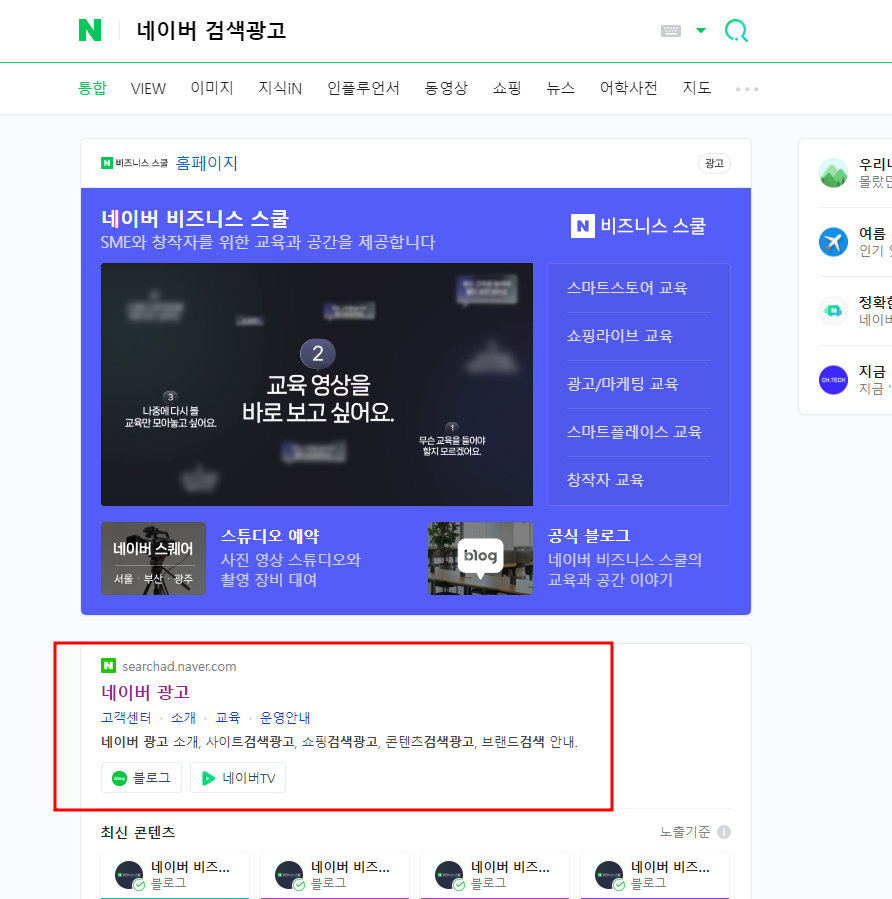This screenshot has height=899, width=892.
Task: Click the blog office thumbnail
Action: coord(480,558)
